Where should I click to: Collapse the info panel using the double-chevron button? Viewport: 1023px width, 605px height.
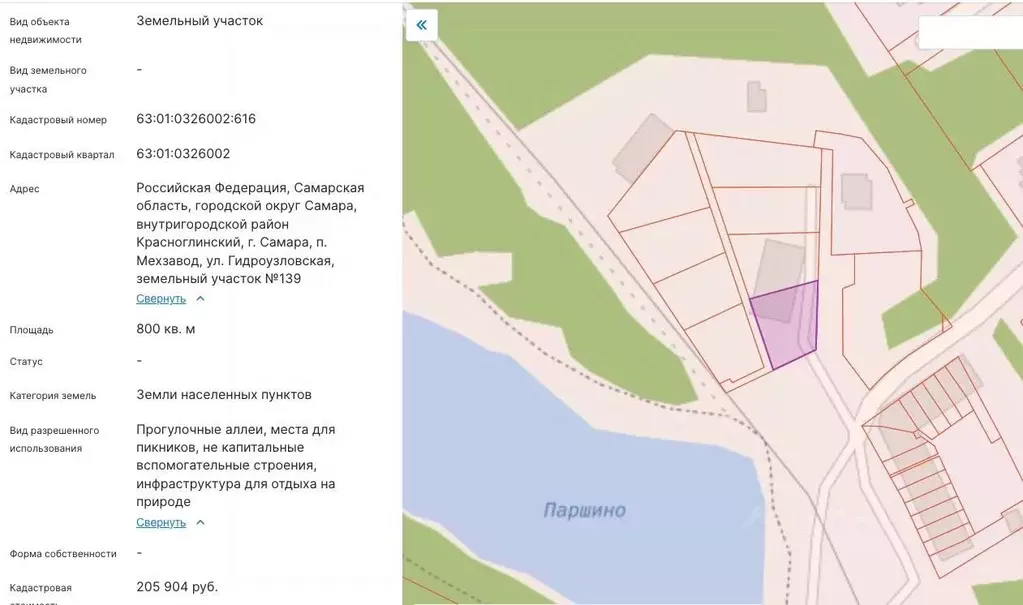tap(420, 24)
